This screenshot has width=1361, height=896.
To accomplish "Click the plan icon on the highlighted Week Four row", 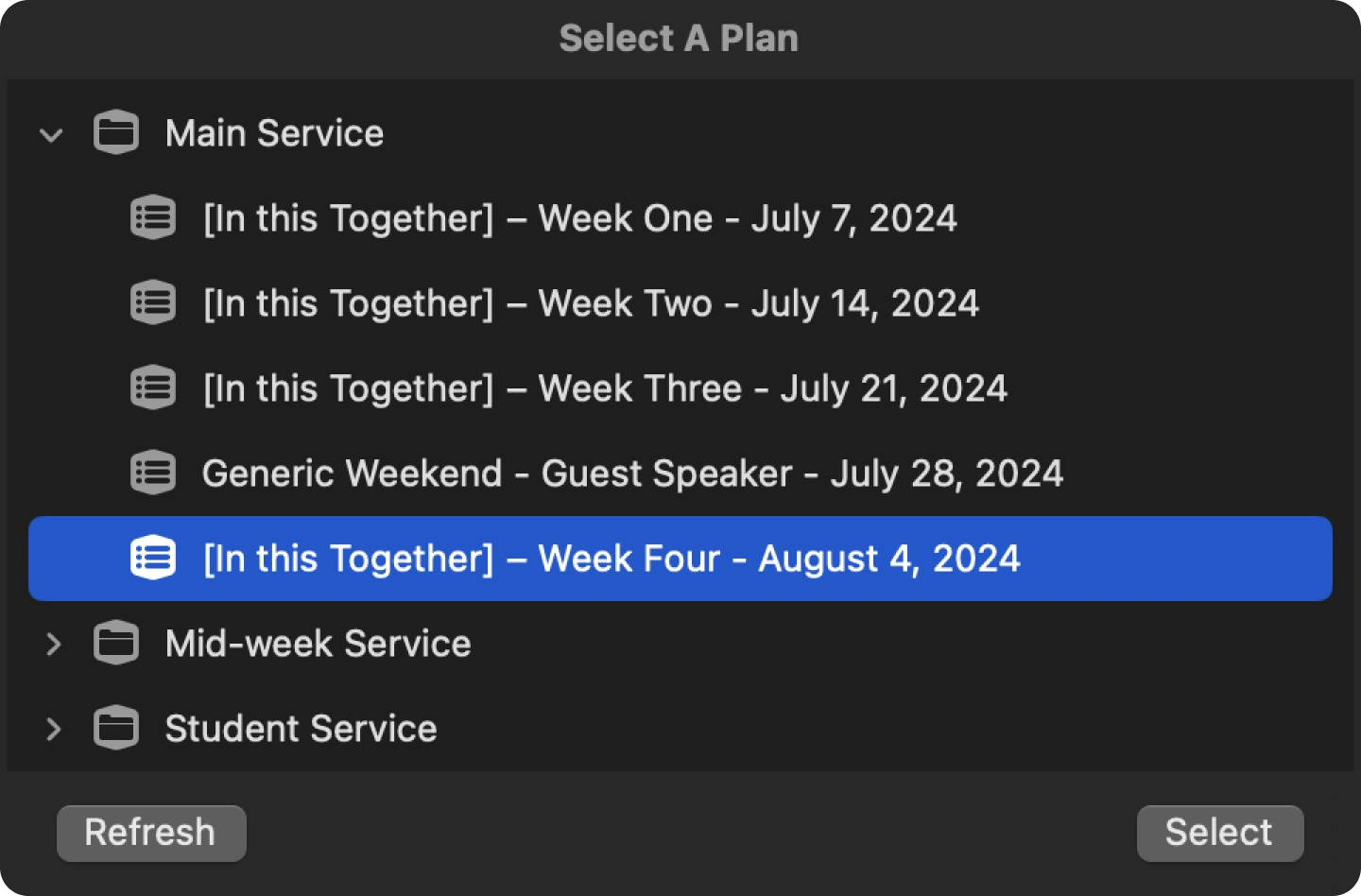I will pyautogui.click(x=152, y=558).
